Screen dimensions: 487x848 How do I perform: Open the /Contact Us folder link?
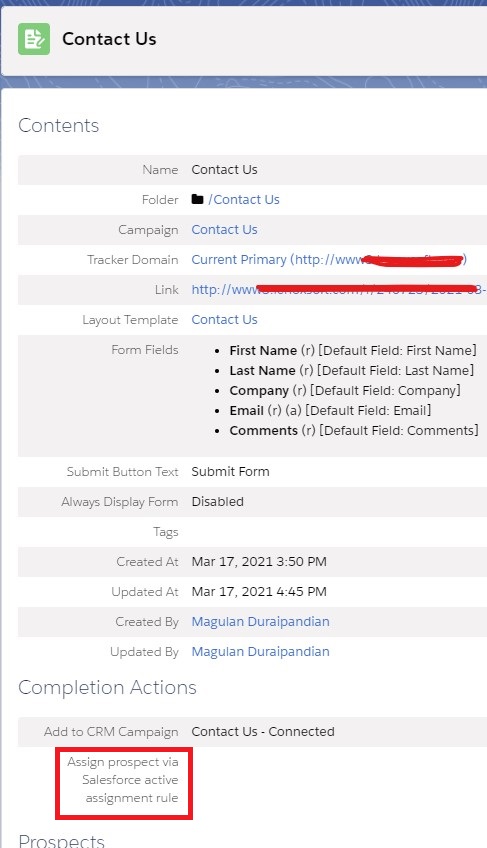point(244,200)
